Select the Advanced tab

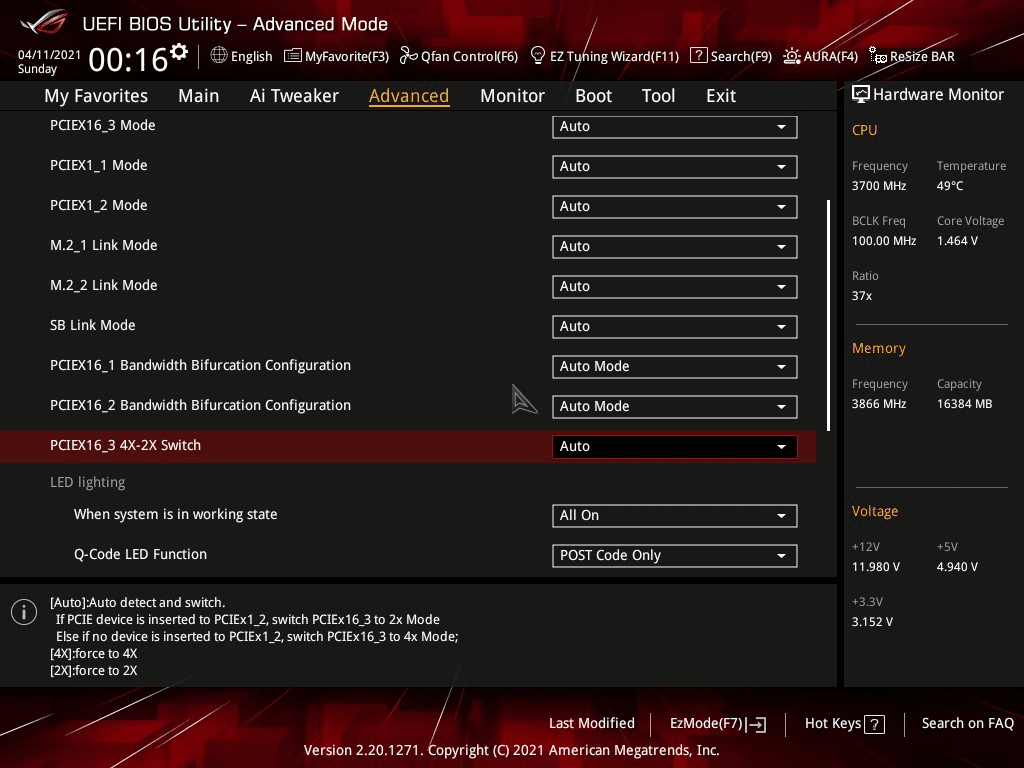(x=409, y=95)
